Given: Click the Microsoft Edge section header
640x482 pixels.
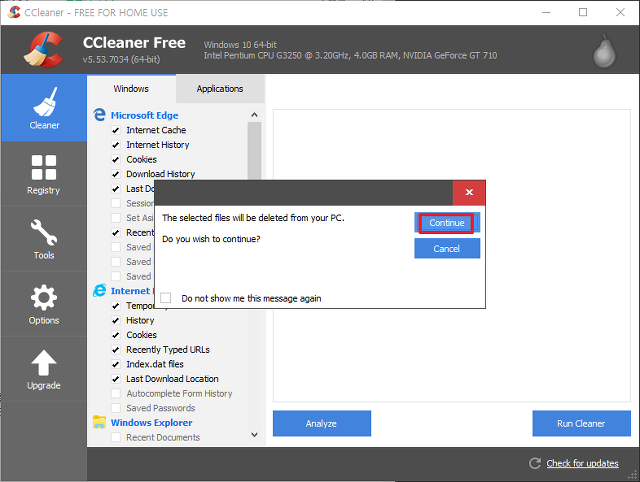Looking at the screenshot, I should [x=144, y=116].
